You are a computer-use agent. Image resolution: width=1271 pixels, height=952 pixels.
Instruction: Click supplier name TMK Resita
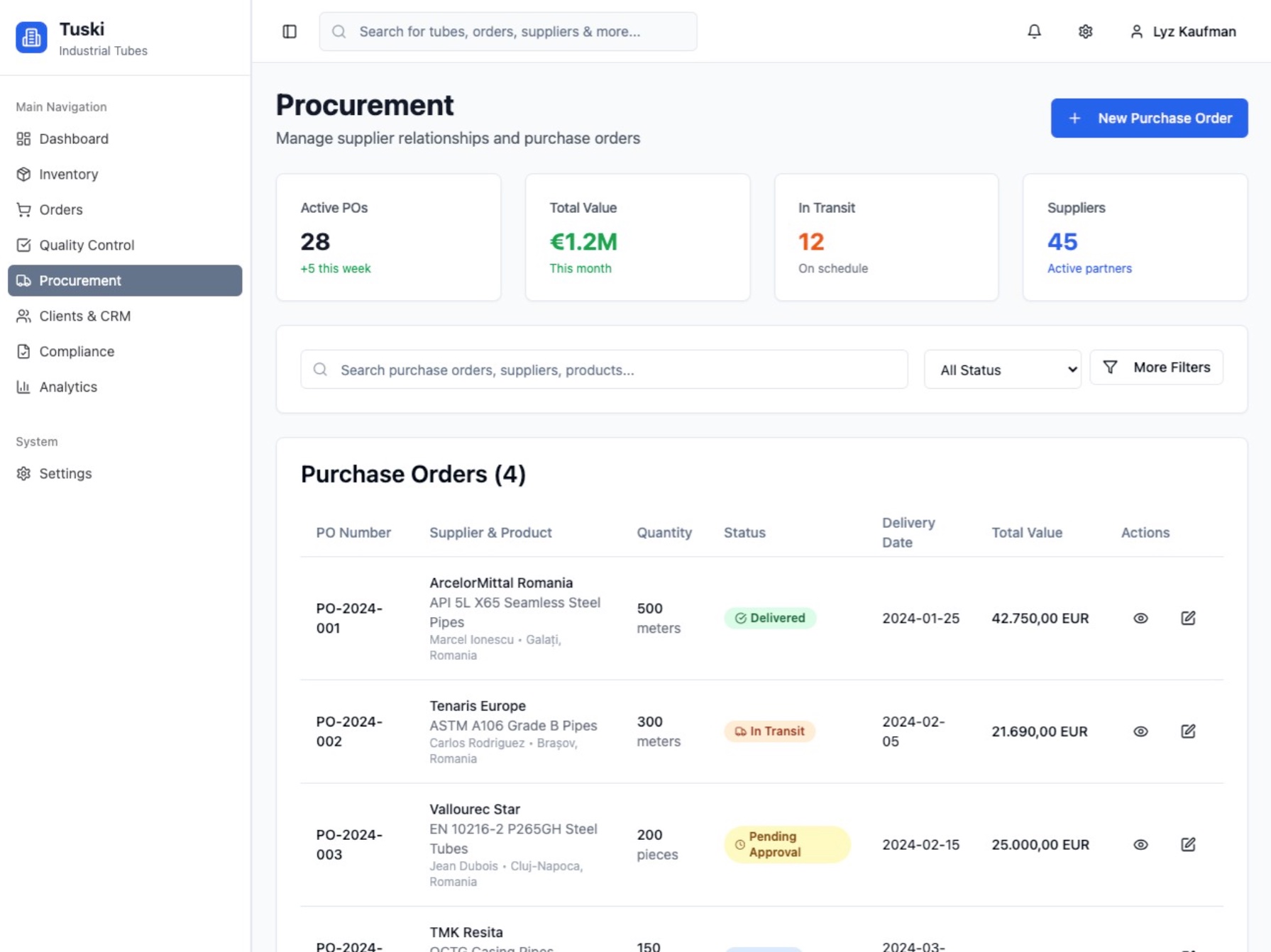click(466, 932)
